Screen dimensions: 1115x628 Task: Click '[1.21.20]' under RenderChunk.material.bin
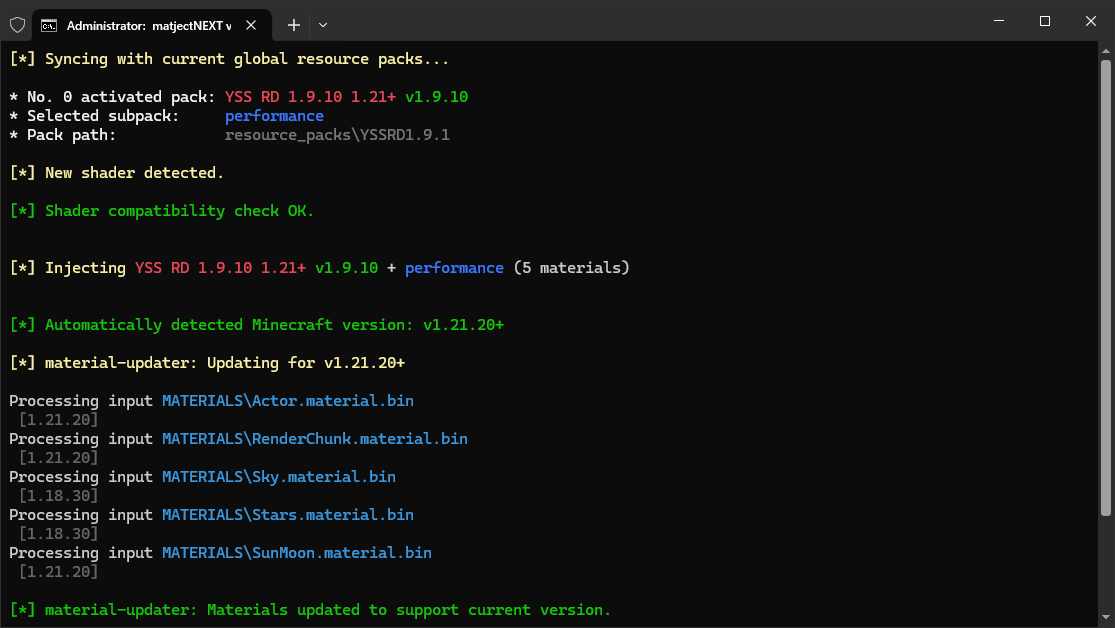(58, 458)
